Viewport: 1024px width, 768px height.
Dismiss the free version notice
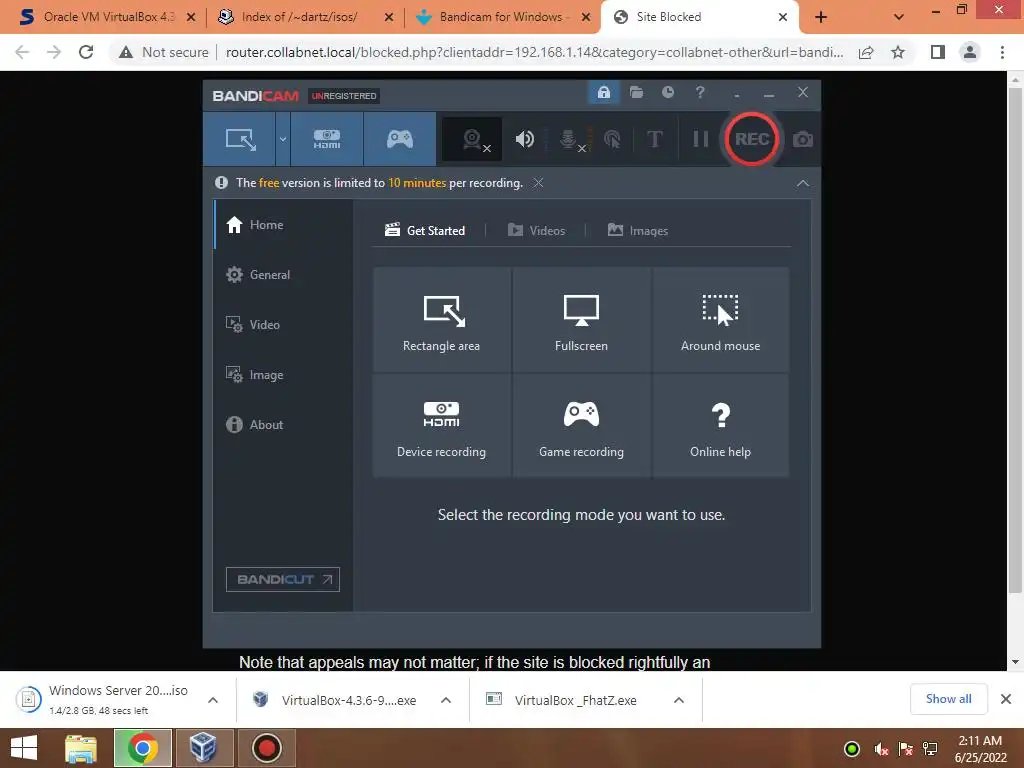click(538, 183)
